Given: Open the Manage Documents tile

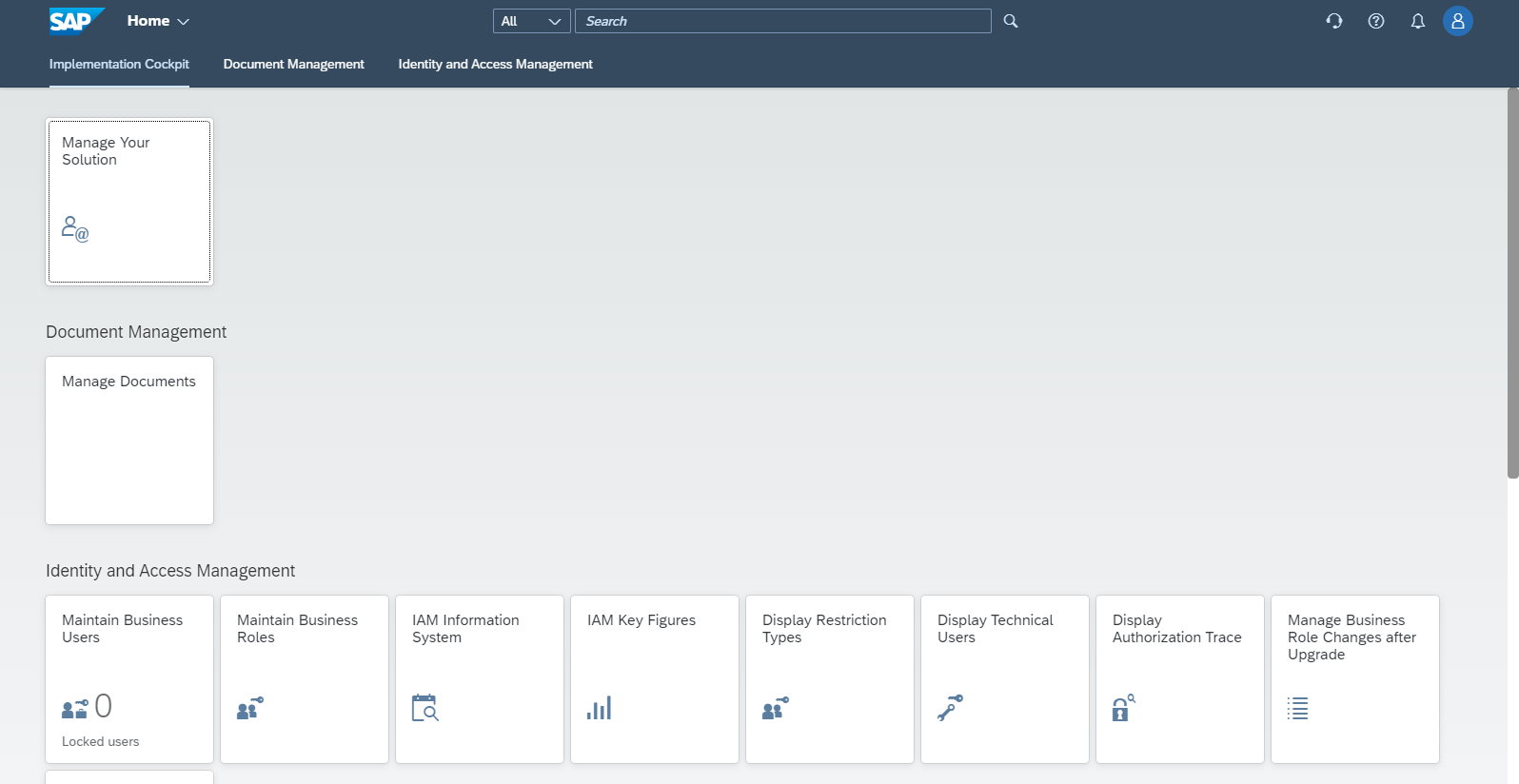Looking at the screenshot, I should 129,440.
